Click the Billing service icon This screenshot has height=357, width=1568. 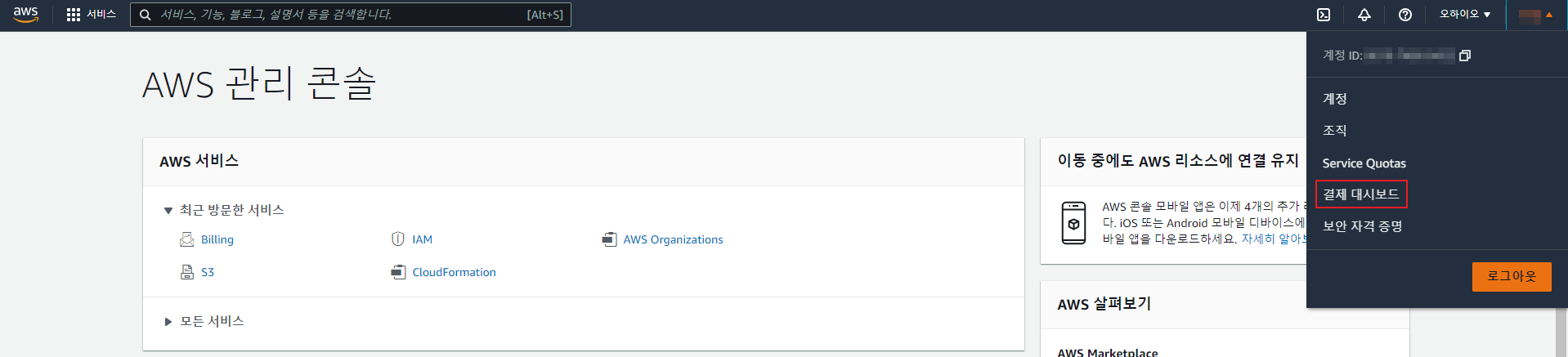pyautogui.click(x=186, y=239)
